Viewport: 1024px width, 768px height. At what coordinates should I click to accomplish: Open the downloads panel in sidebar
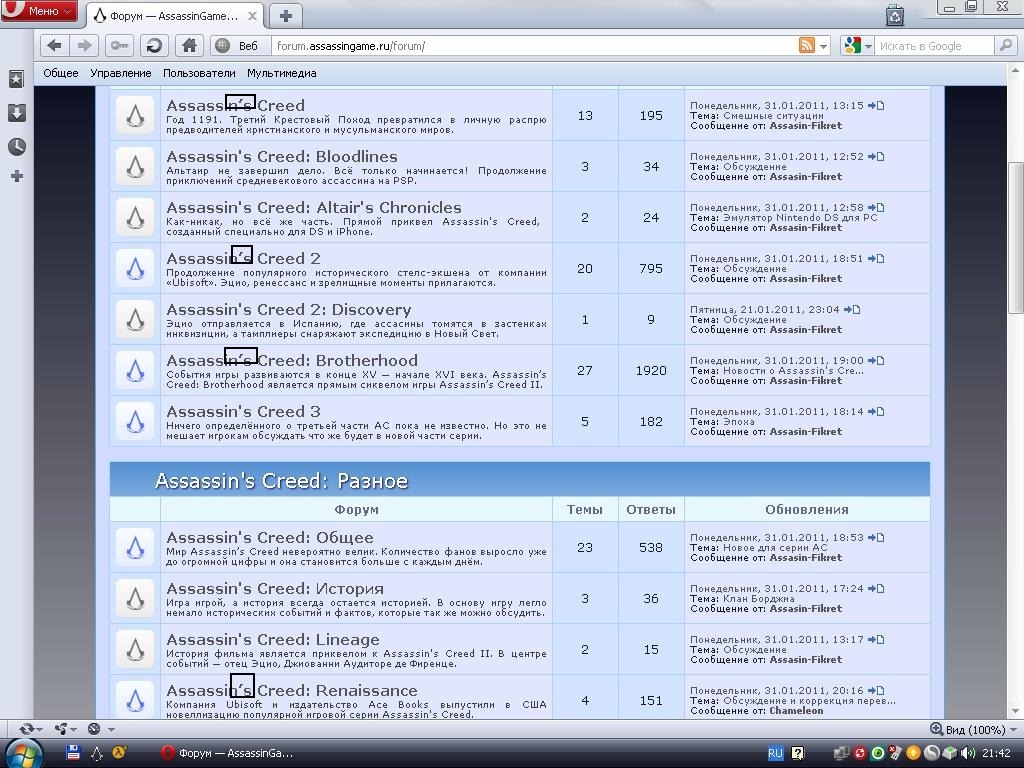[16, 113]
